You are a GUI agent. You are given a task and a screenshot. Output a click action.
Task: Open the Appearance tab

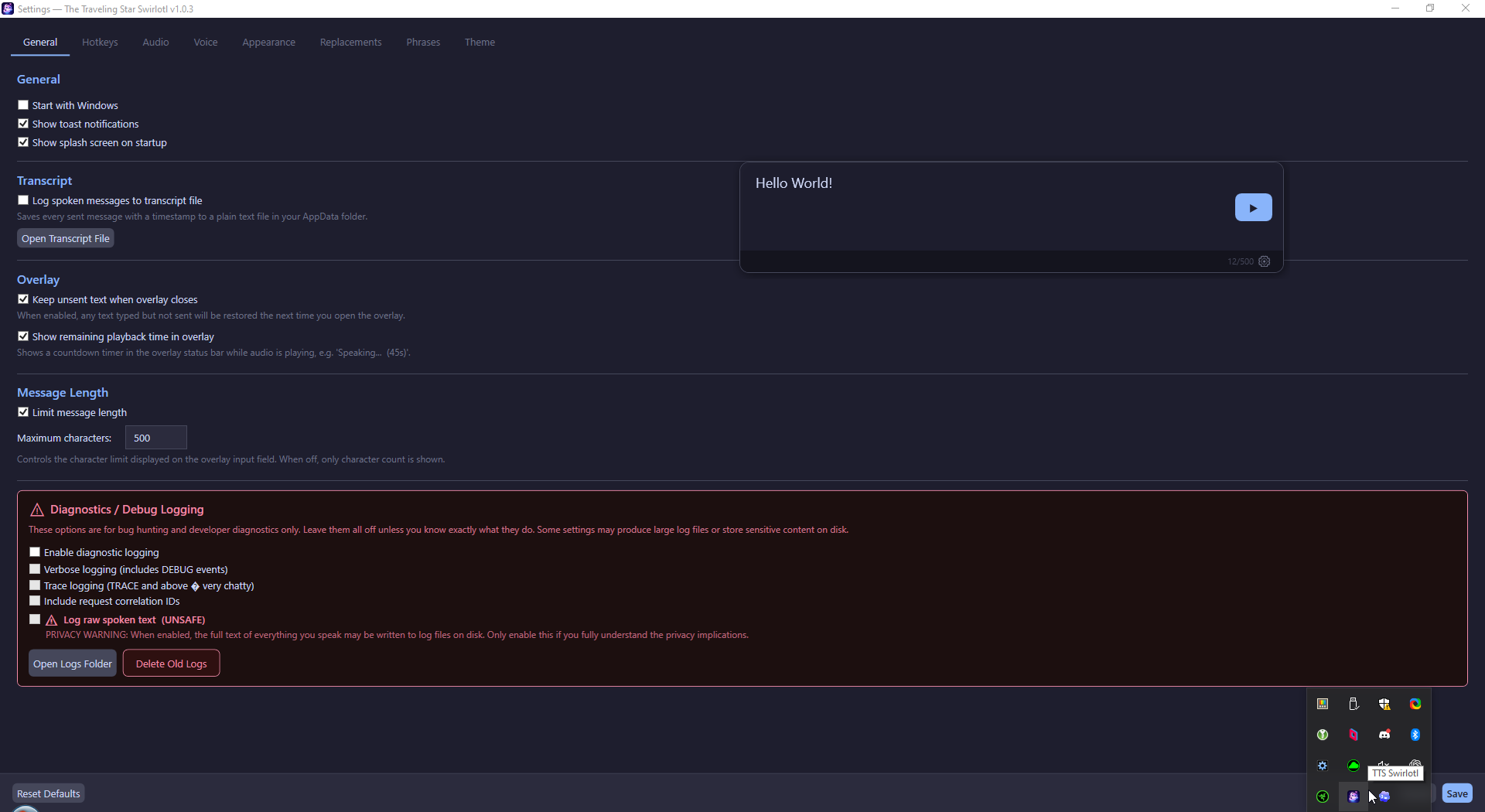coord(268,43)
